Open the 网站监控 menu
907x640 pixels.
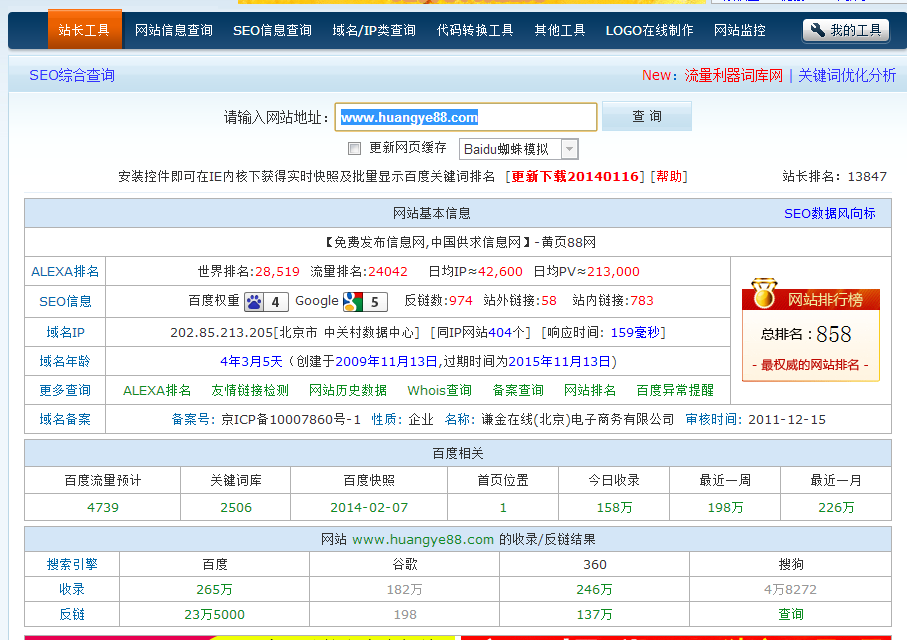[x=740, y=30]
